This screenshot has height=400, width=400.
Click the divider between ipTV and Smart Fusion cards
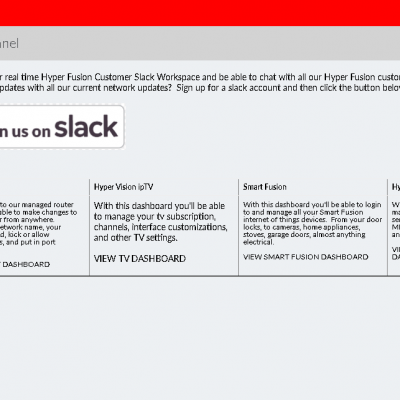click(x=238, y=227)
